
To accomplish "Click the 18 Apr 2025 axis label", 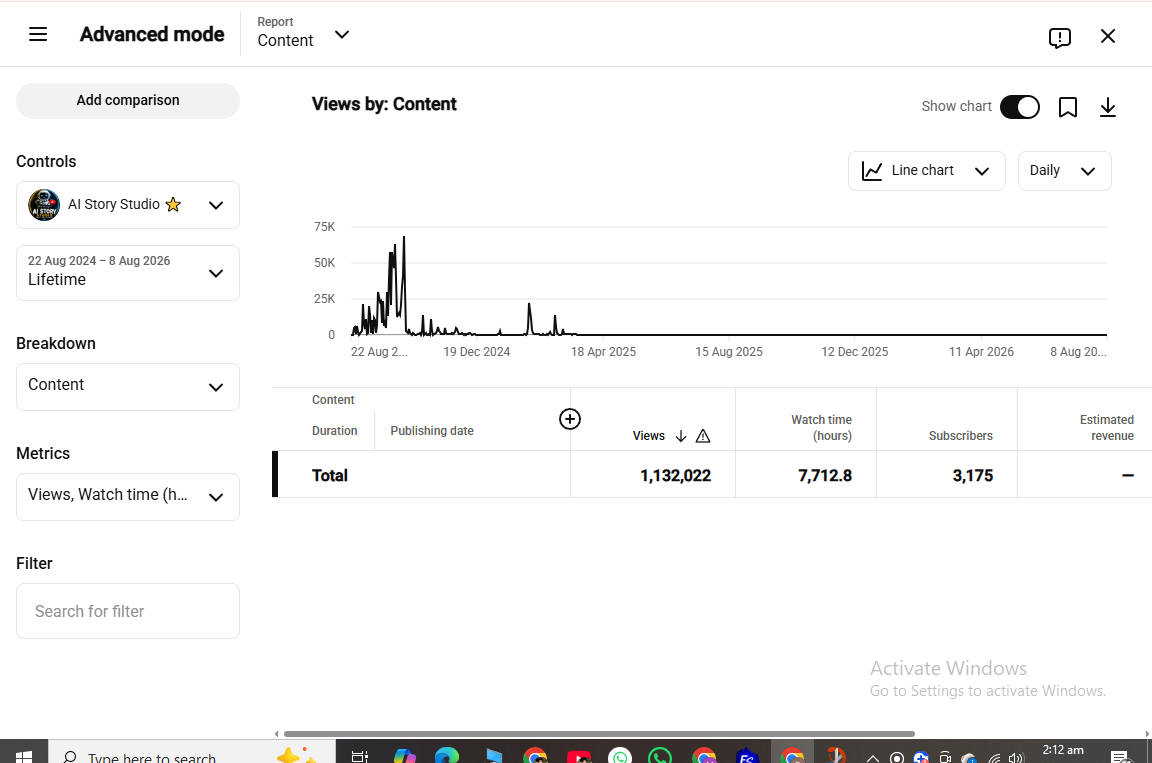I will 603,352.
